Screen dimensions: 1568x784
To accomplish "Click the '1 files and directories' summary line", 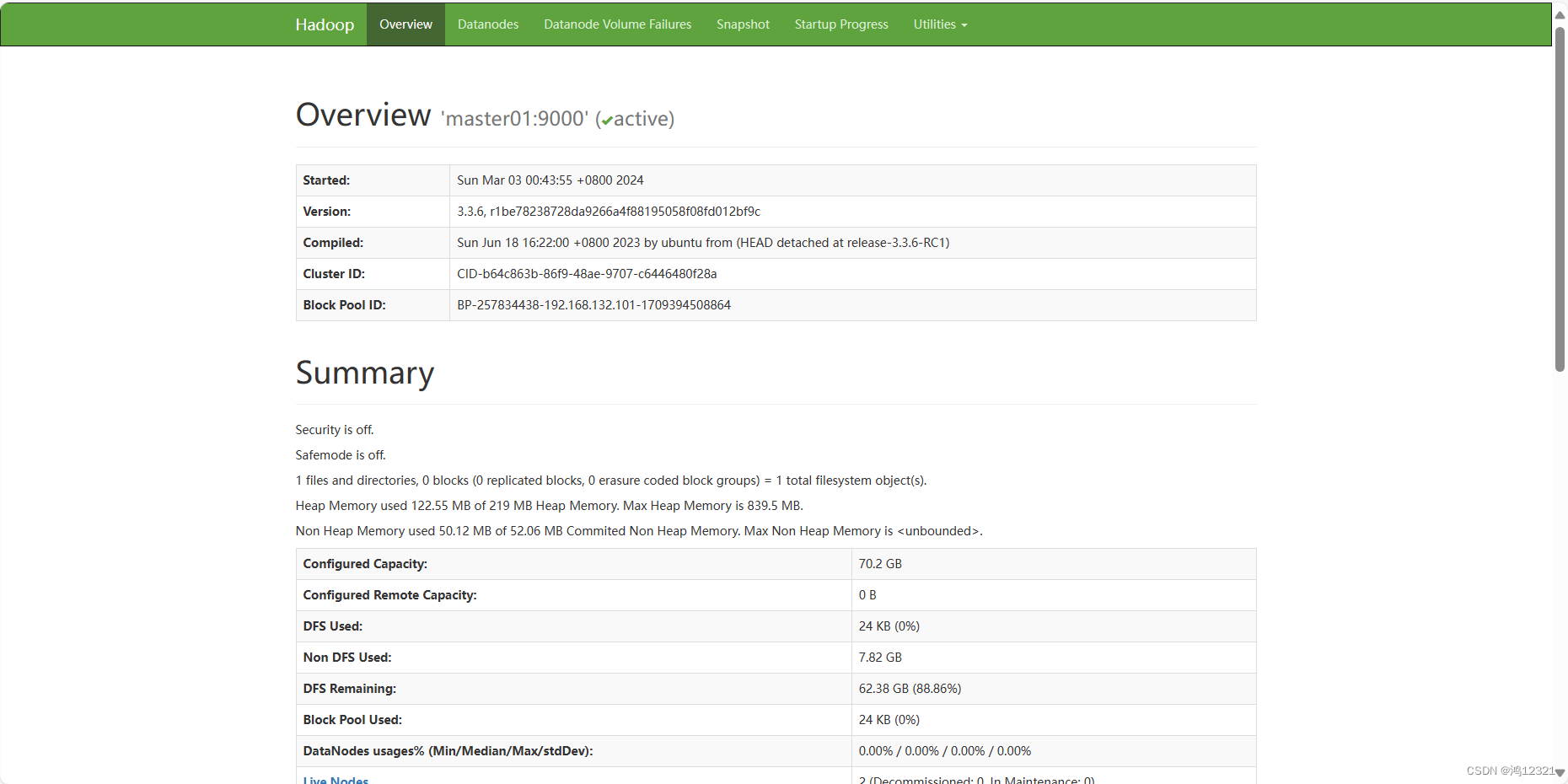I will (x=611, y=481).
